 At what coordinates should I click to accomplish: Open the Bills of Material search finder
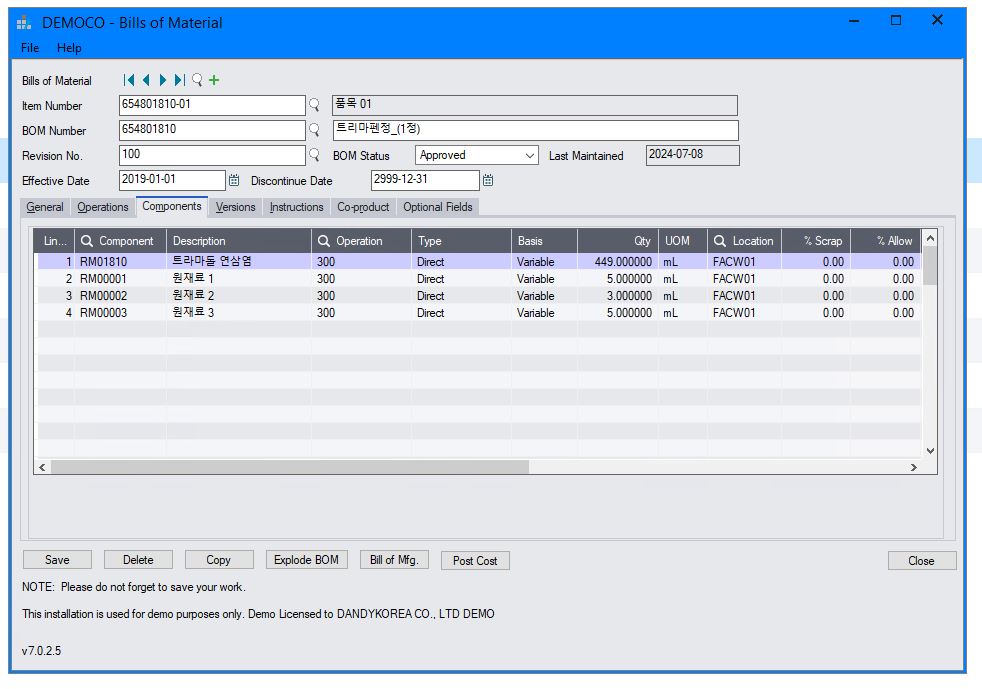pyautogui.click(x=197, y=80)
